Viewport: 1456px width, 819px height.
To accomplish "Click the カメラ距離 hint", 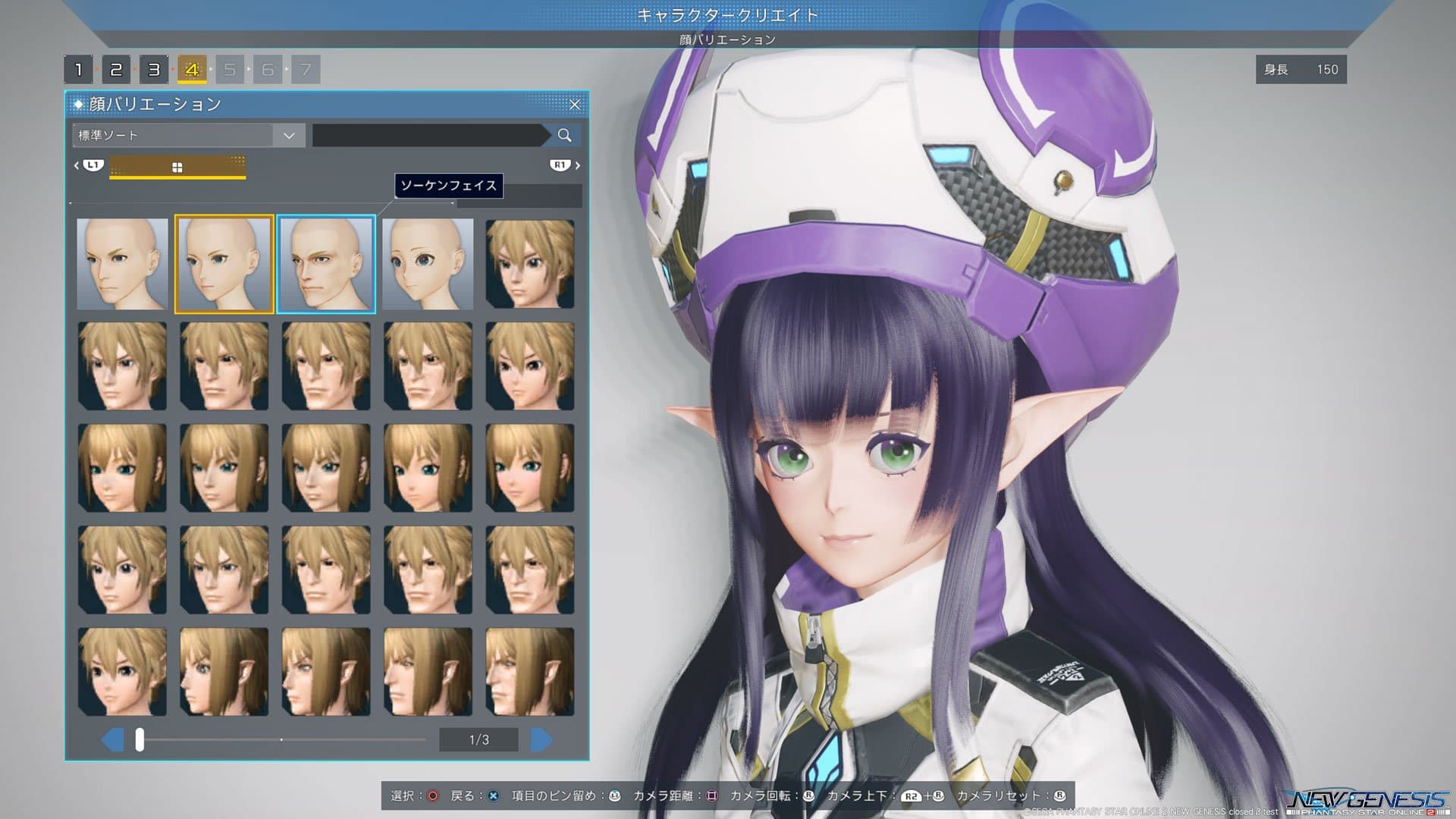I will 676,795.
